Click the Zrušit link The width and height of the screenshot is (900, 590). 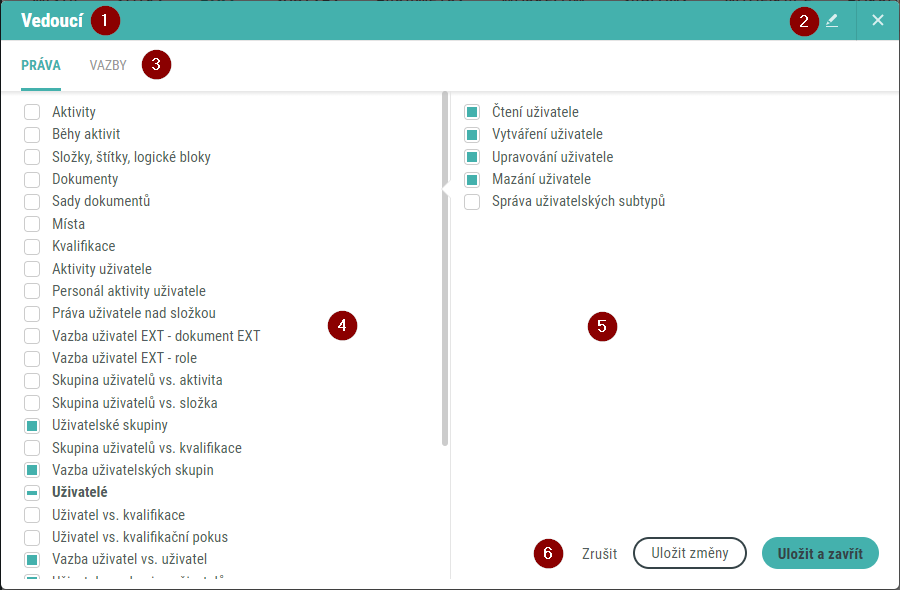click(x=599, y=553)
